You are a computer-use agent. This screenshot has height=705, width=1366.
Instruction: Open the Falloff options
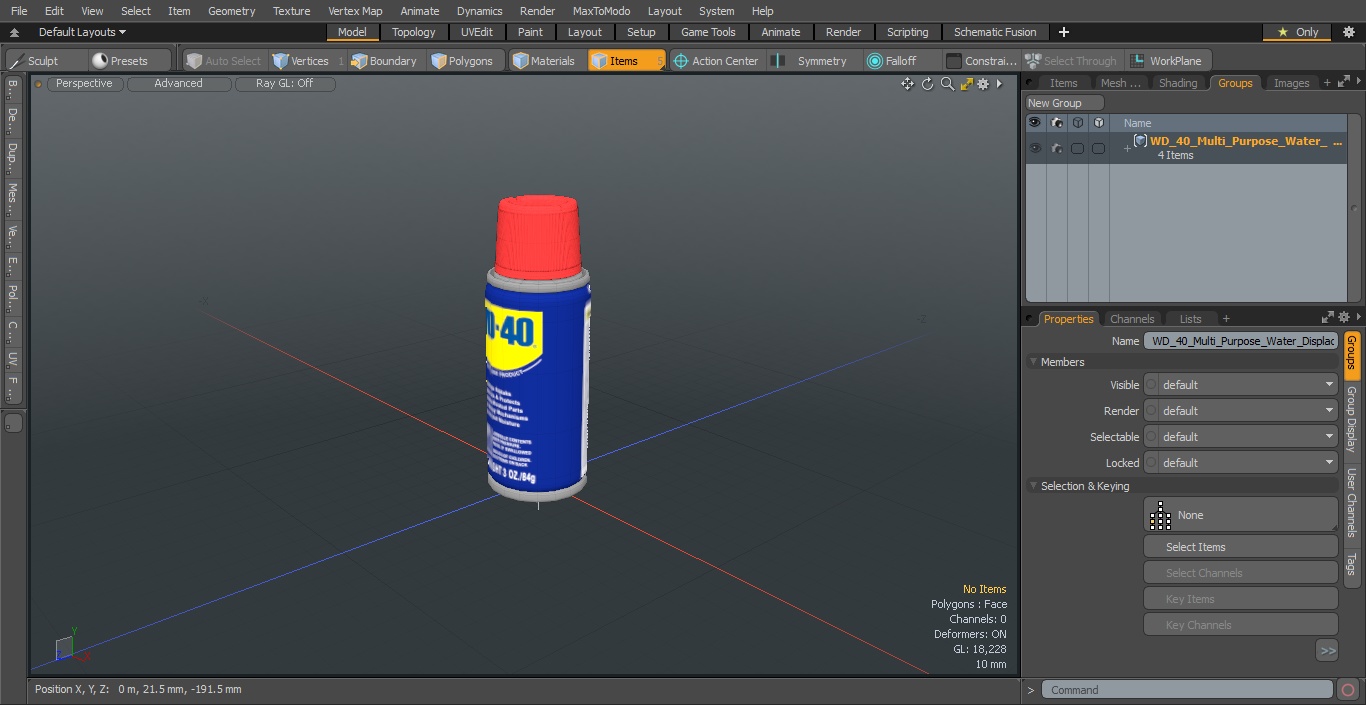892,61
